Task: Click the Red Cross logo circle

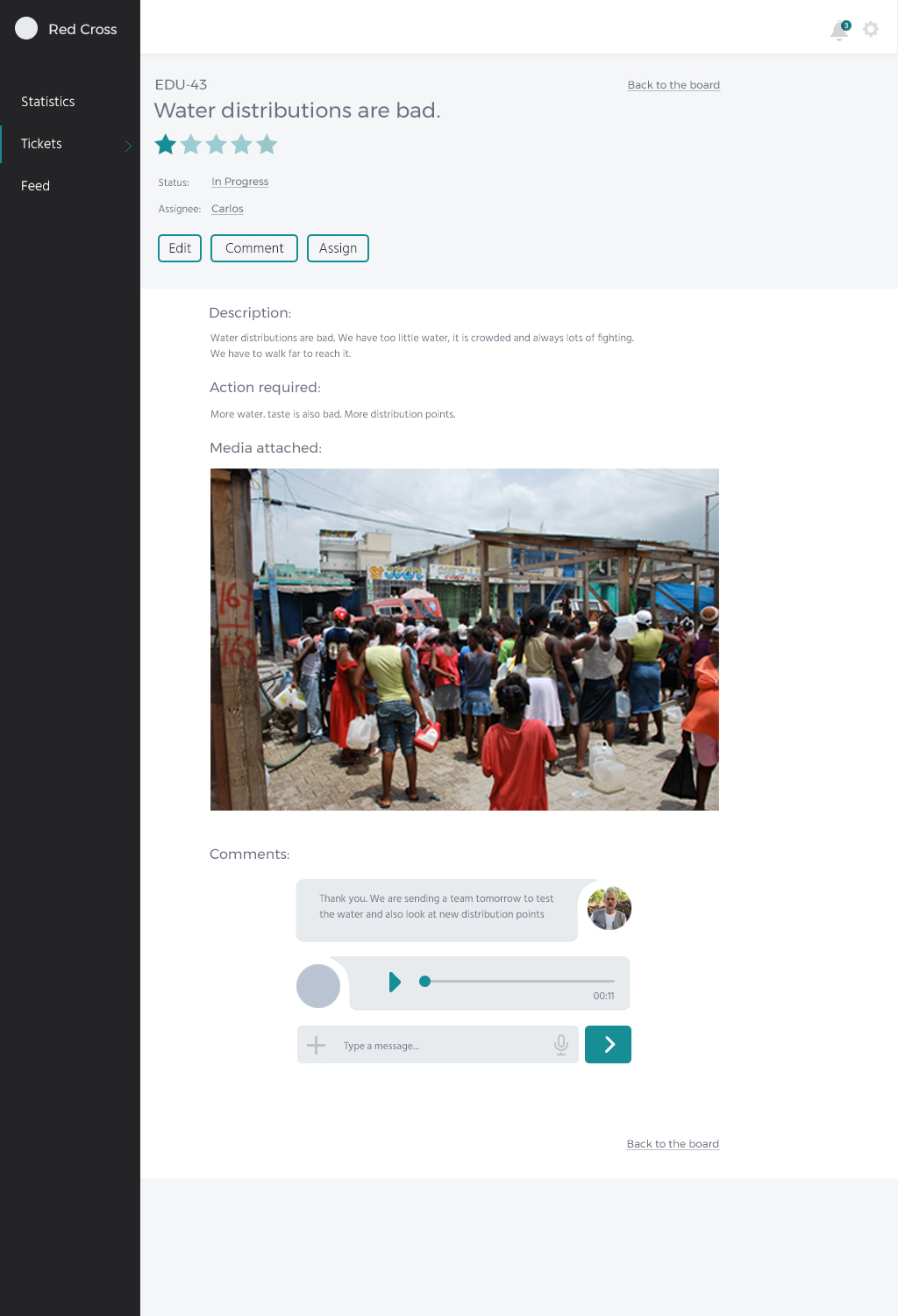Action: point(26,28)
